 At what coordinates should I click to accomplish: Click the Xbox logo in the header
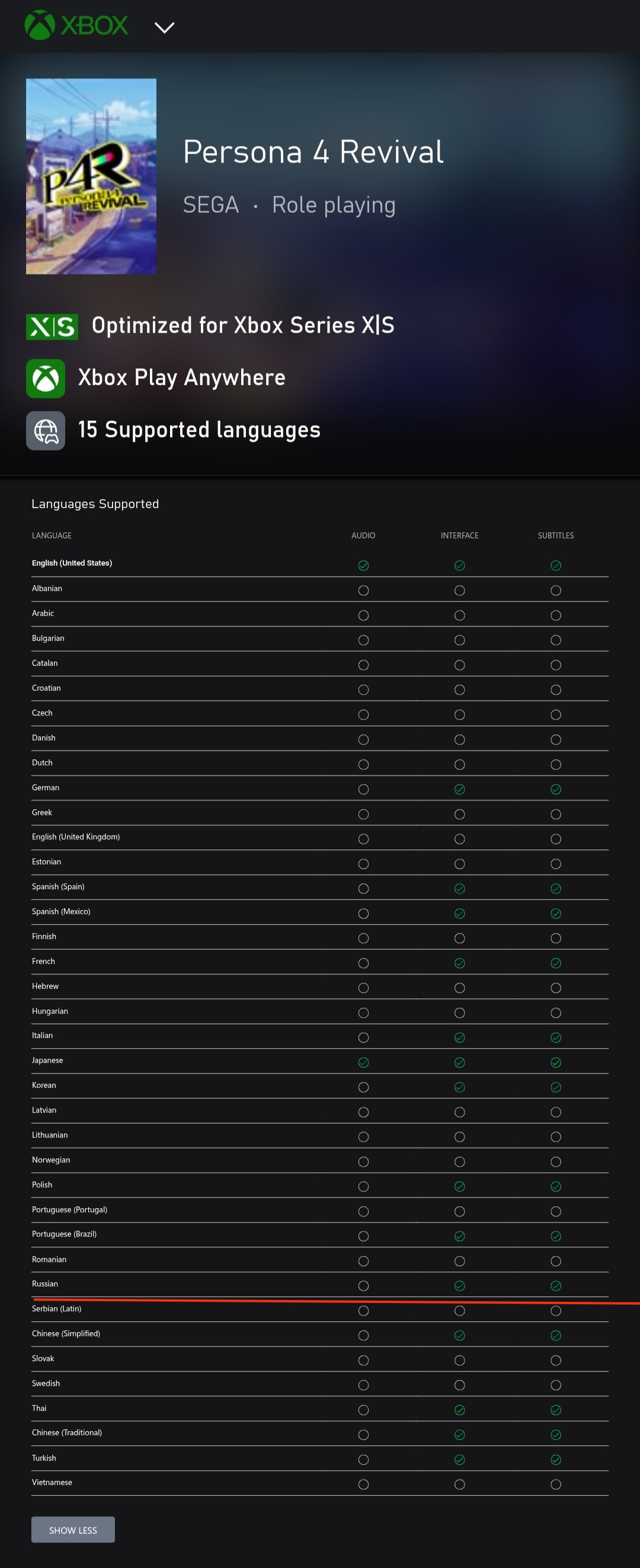tap(76, 25)
